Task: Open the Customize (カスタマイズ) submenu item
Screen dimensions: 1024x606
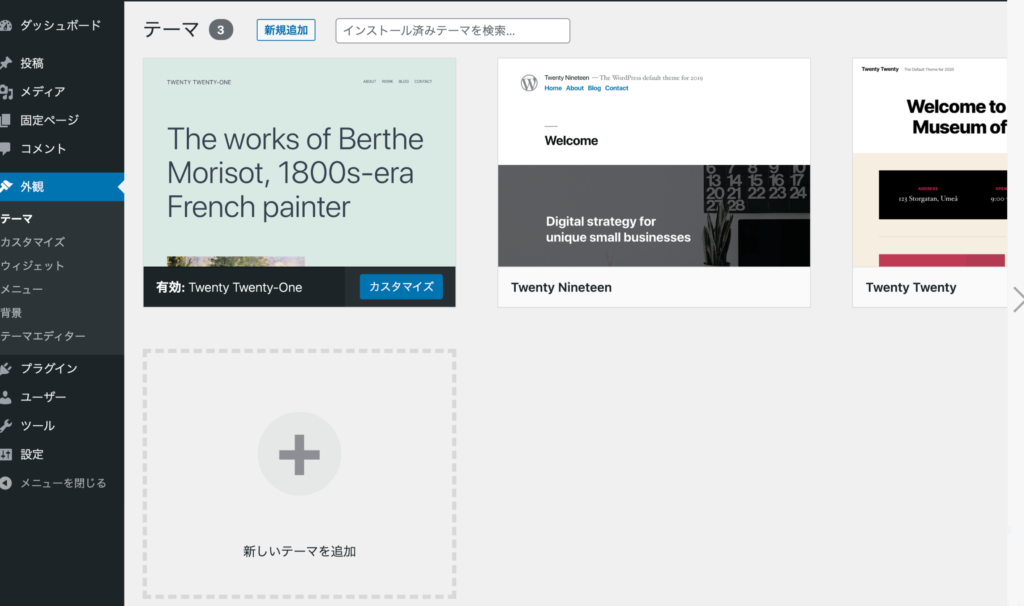Action: click(x=33, y=242)
